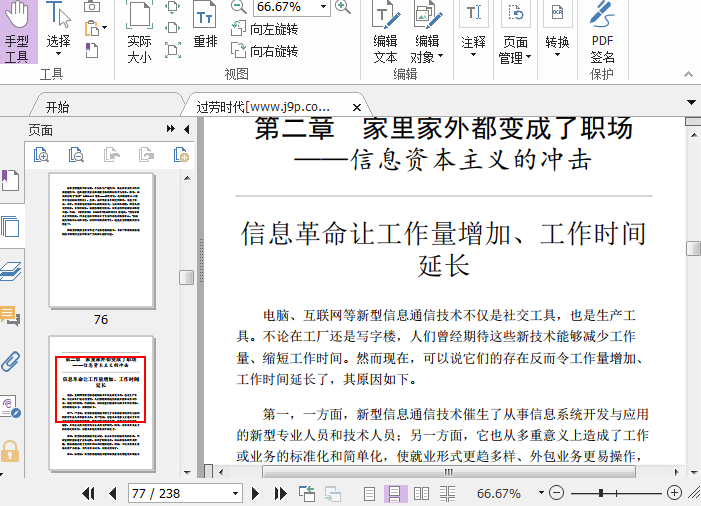Click the zoom in magnifier in ribbon

(342, 6)
